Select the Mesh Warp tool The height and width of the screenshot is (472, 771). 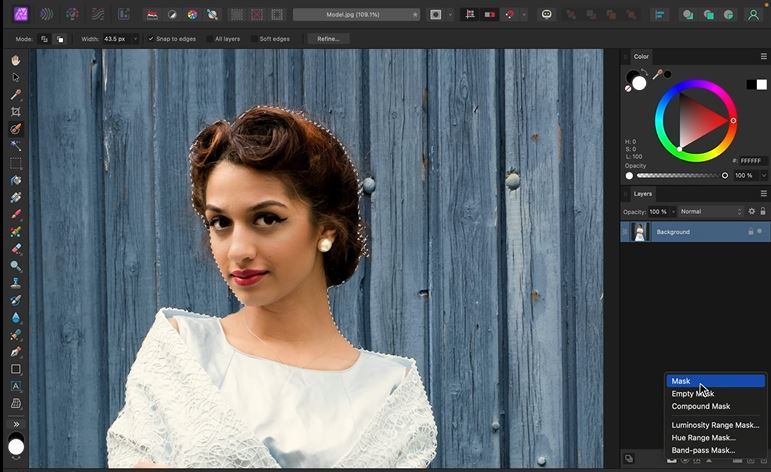click(16, 404)
